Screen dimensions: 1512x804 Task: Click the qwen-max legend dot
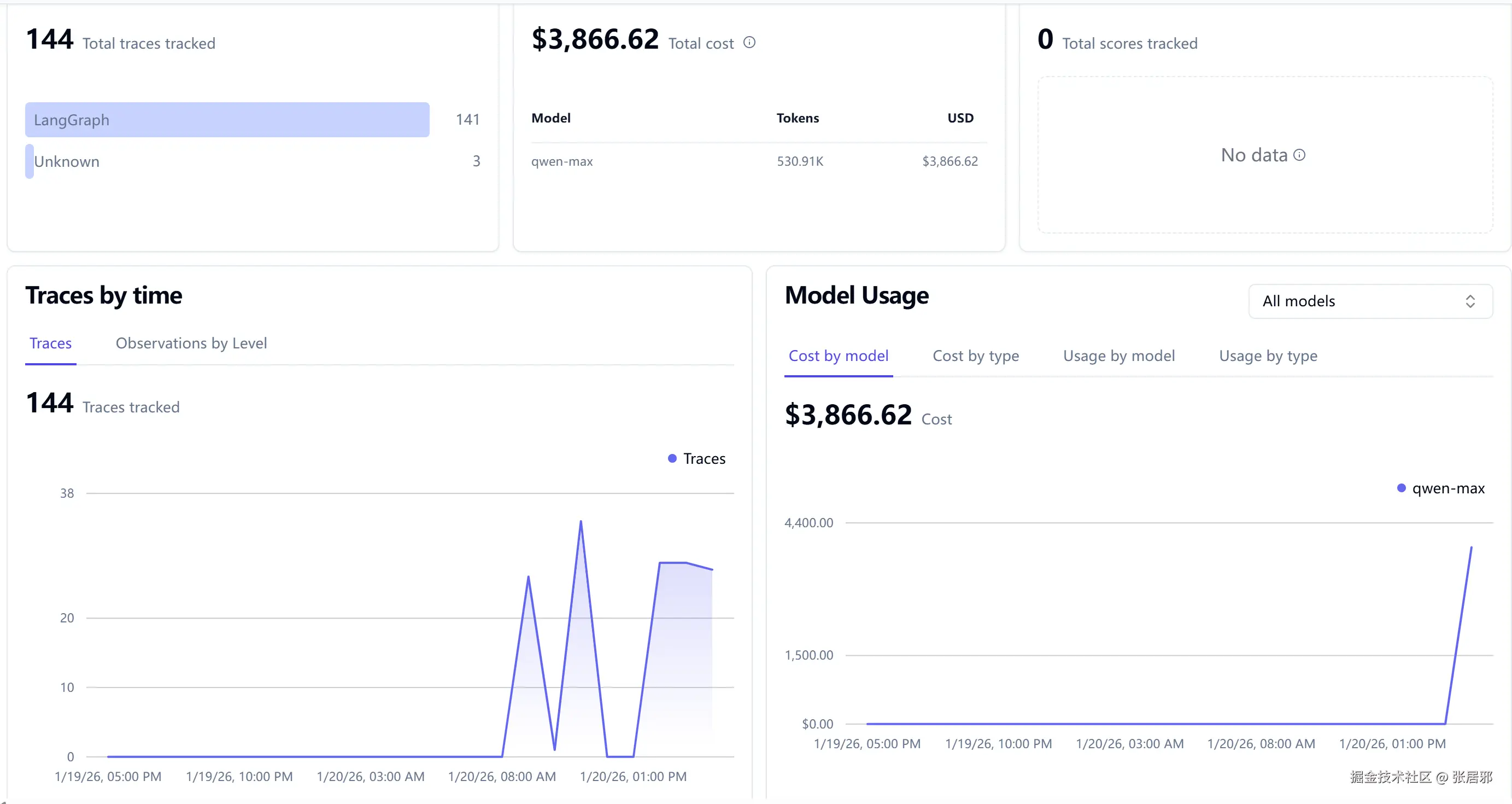(1401, 488)
